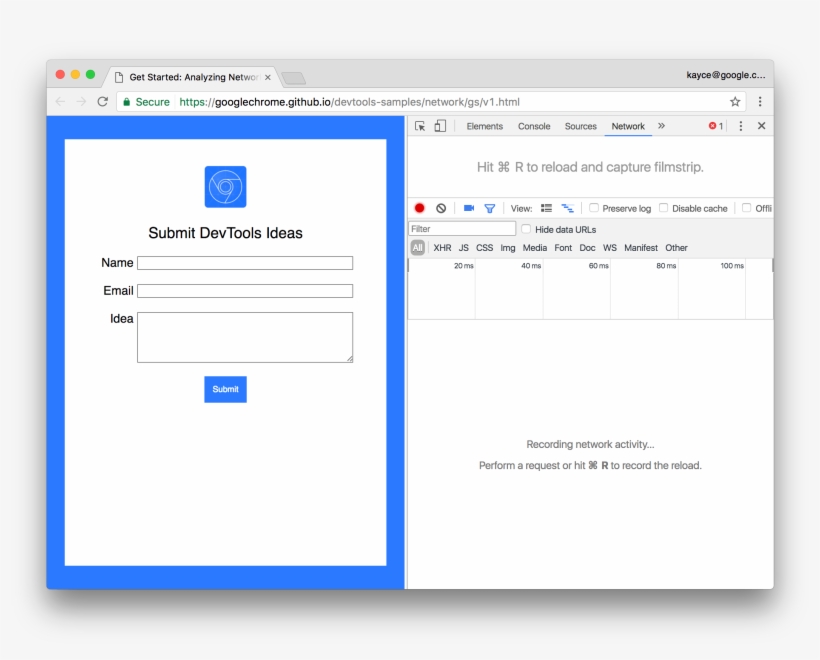Switch to the Console tab
This screenshot has height=660, width=820.
533,126
